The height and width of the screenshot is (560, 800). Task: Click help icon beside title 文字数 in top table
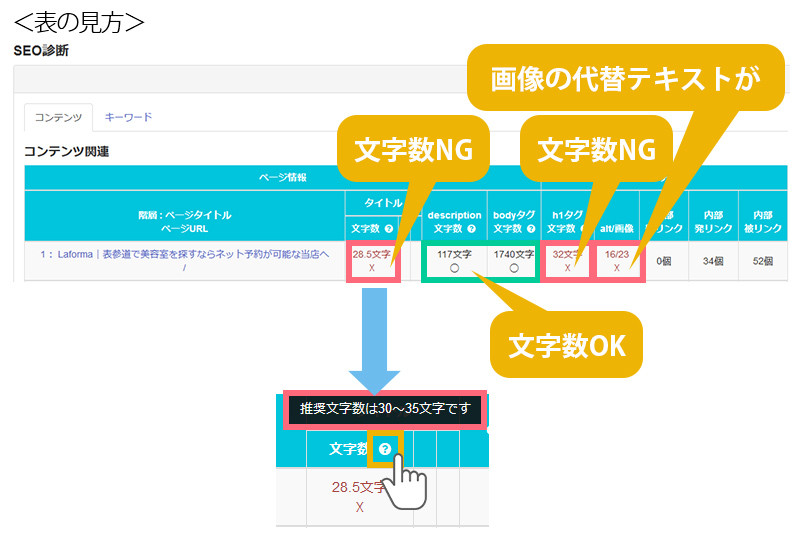click(x=391, y=229)
